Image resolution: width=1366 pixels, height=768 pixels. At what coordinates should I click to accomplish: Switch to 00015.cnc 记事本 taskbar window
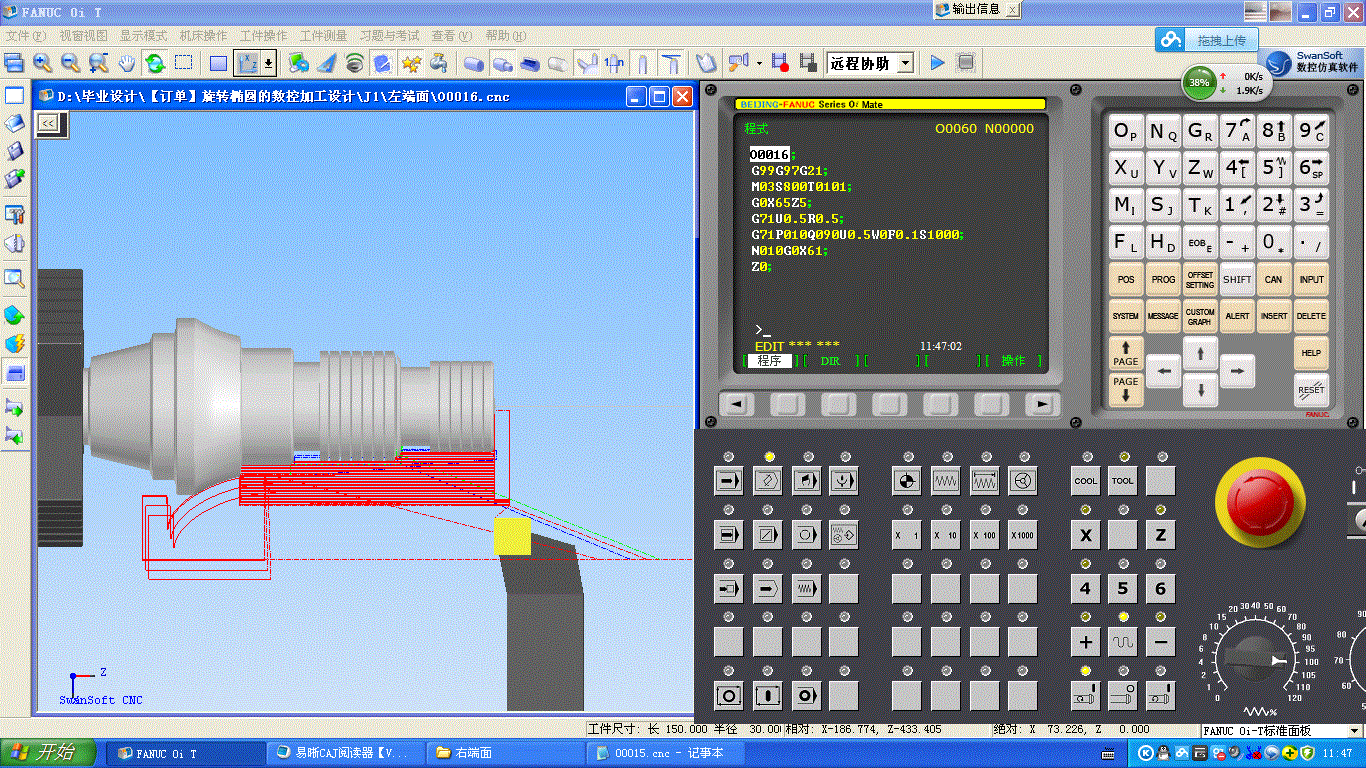coord(667,753)
